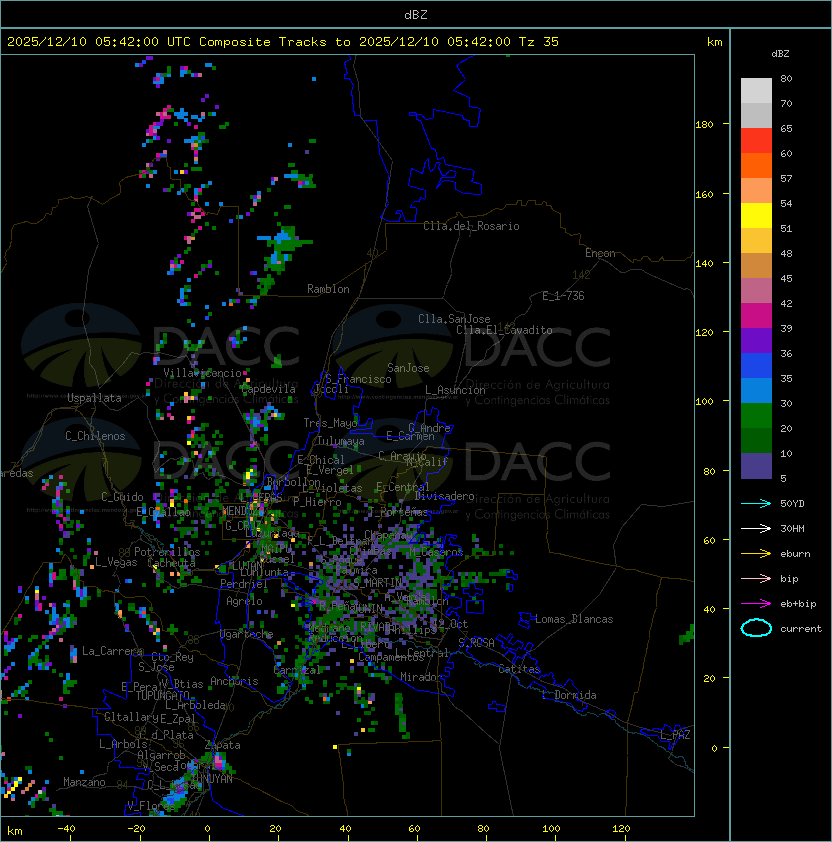The height and width of the screenshot is (842, 832).
Task: Choose the purple 39 dBZ legend swatch
Action: pyautogui.click(x=756, y=340)
